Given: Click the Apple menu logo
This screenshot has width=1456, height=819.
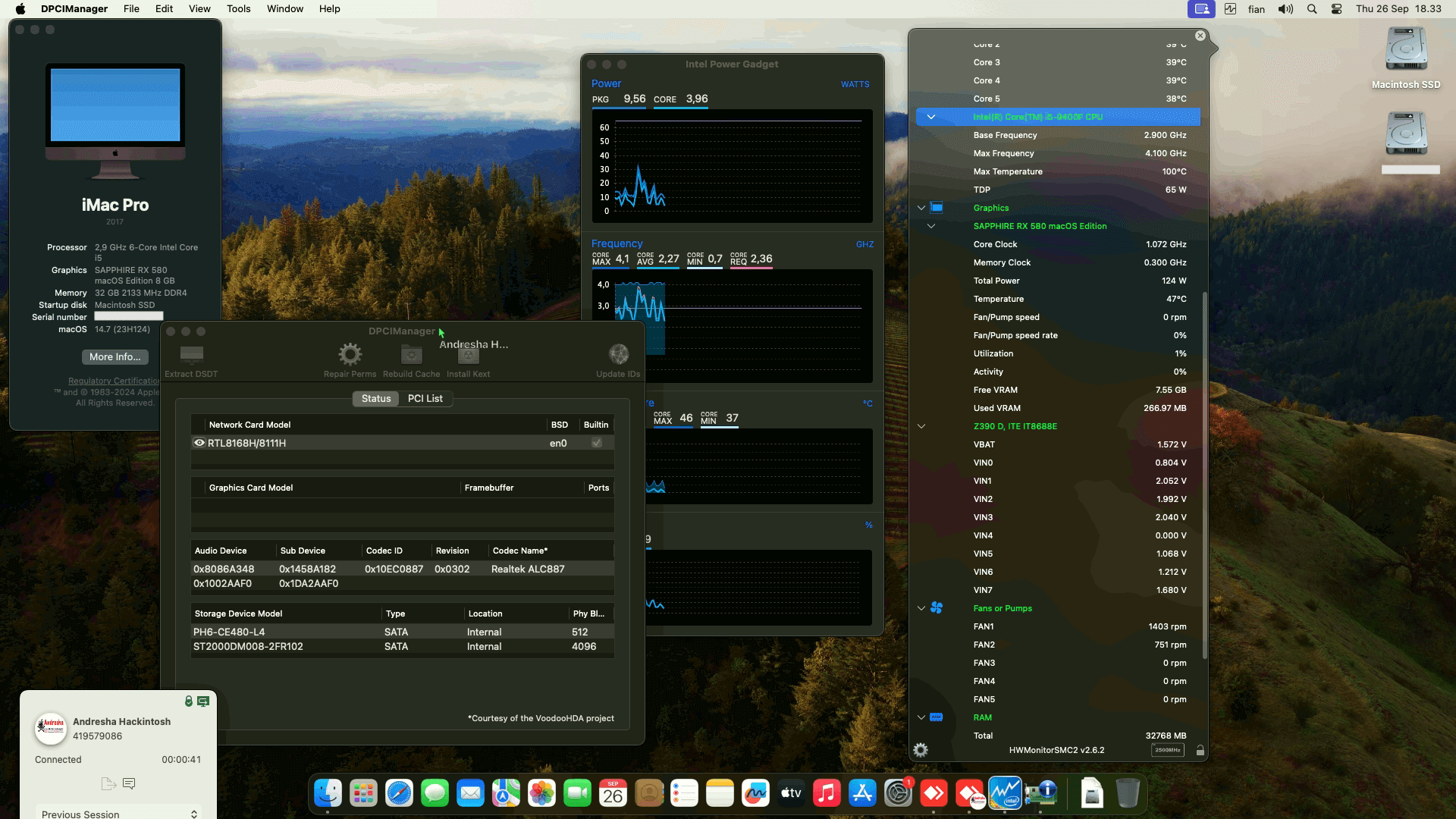Looking at the screenshot, I should tap(20, 9).
